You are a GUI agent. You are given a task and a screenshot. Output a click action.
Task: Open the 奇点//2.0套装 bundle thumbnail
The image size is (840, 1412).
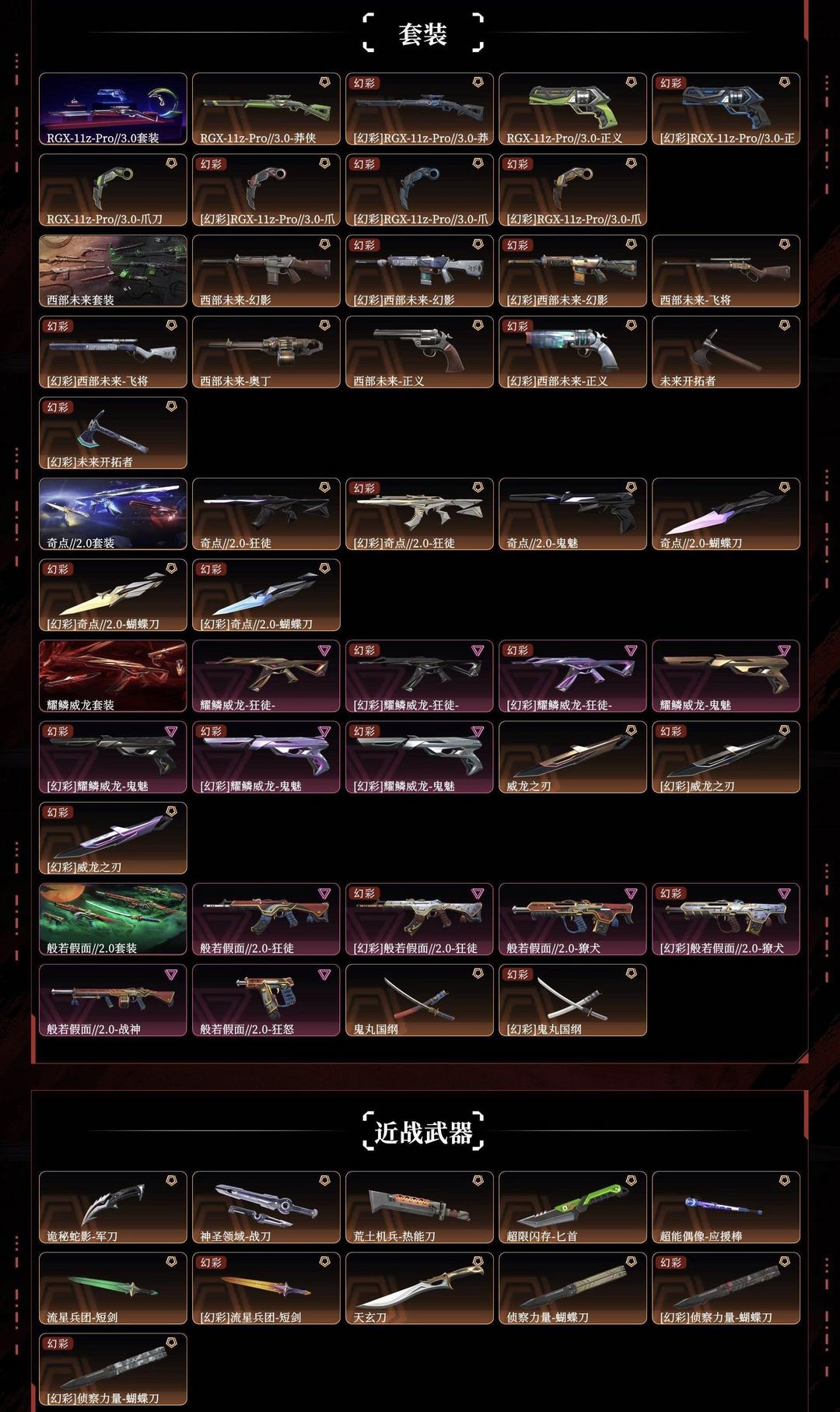(x=113, y=514)
